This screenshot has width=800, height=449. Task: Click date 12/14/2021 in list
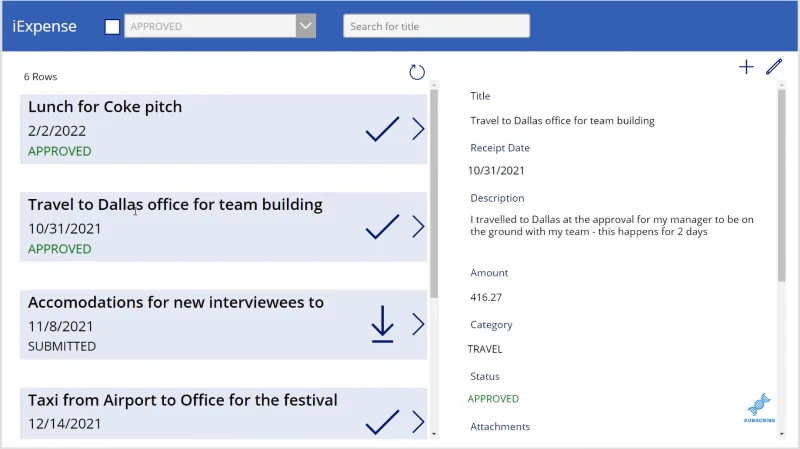tap(65, 424)
